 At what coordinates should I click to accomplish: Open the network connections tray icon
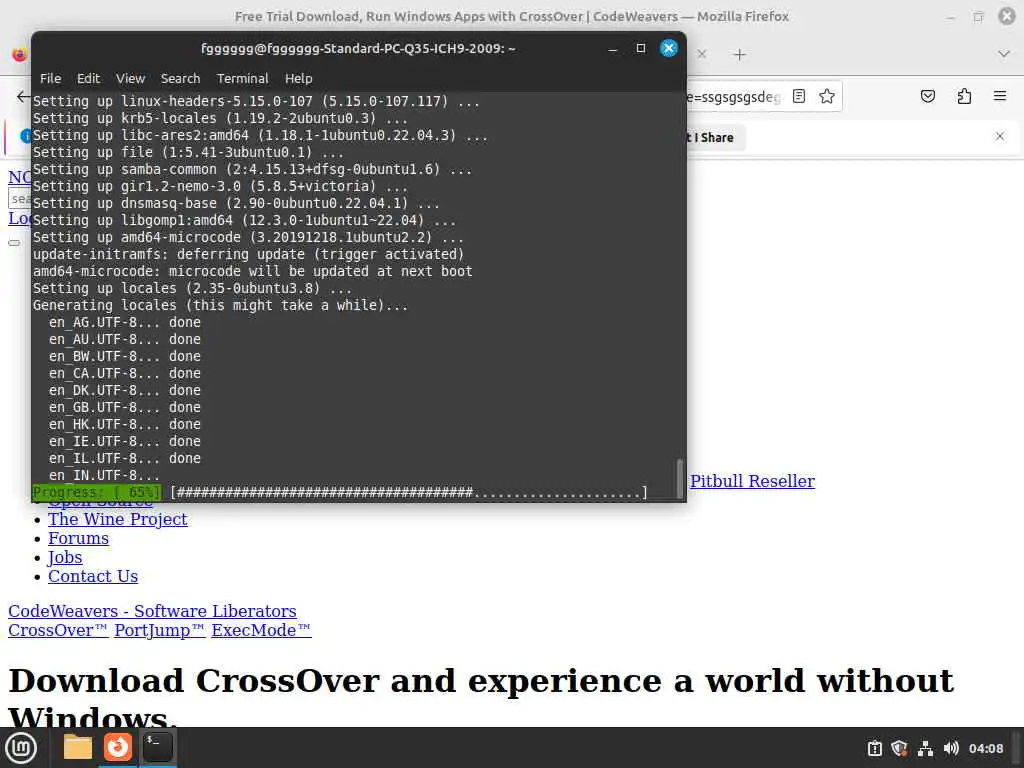coord(925,748)
